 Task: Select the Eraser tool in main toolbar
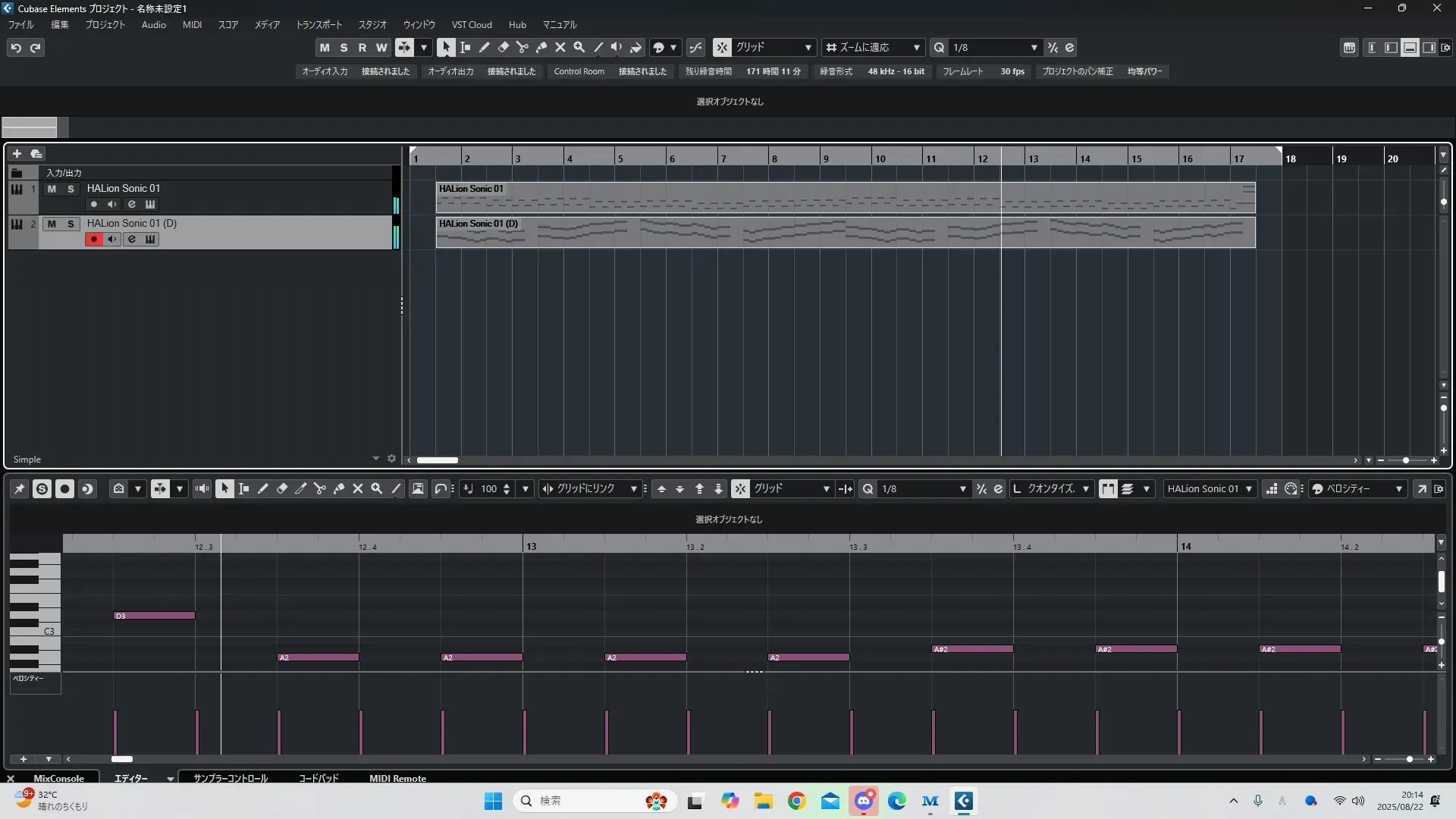(x=504, y=47)
